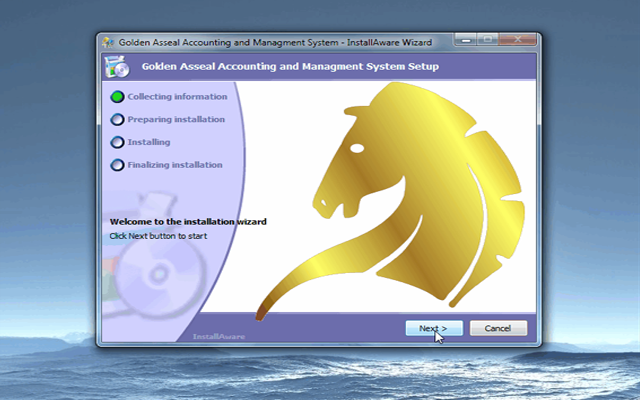This screenshot has width=640, height=400.
Task: Select the Finalizing installation label
Action: [175, 165]
